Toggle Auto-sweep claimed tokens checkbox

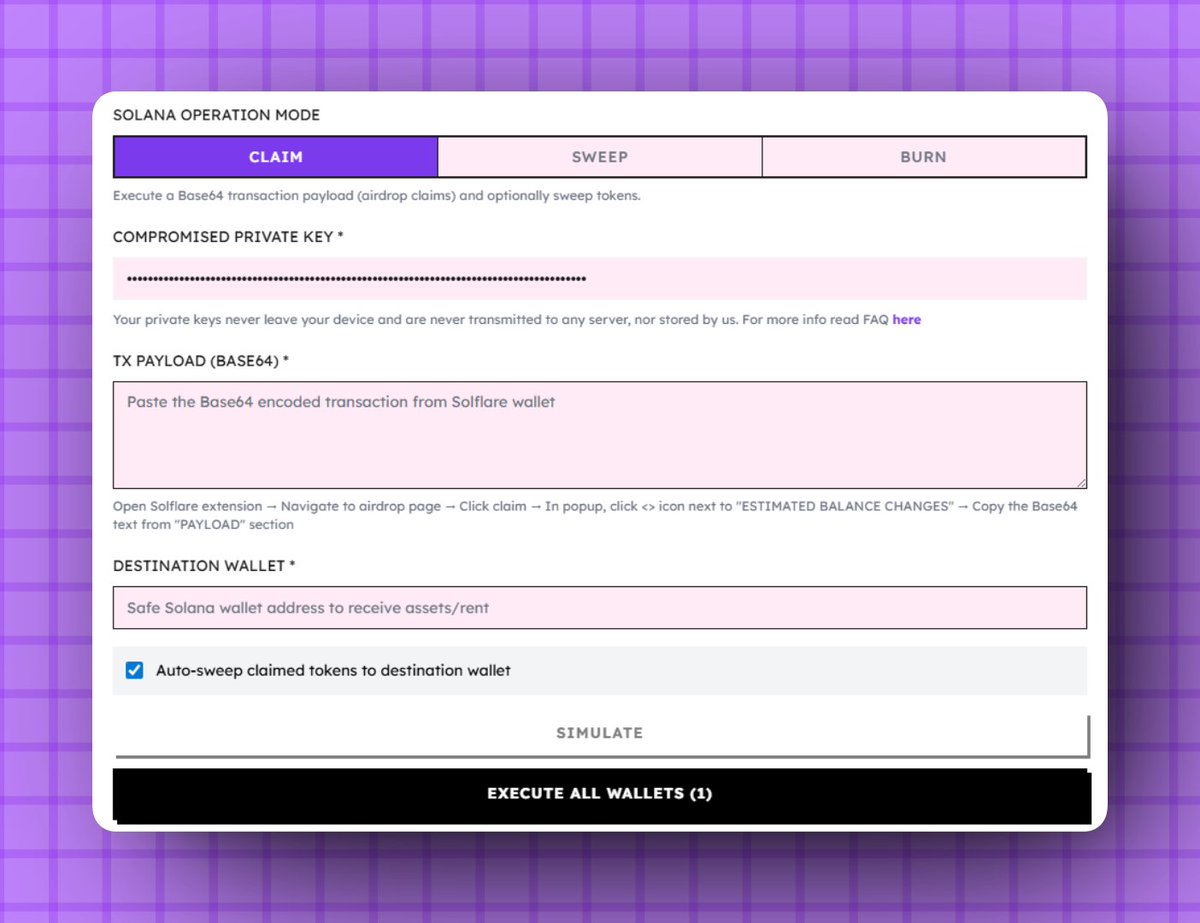135,670
